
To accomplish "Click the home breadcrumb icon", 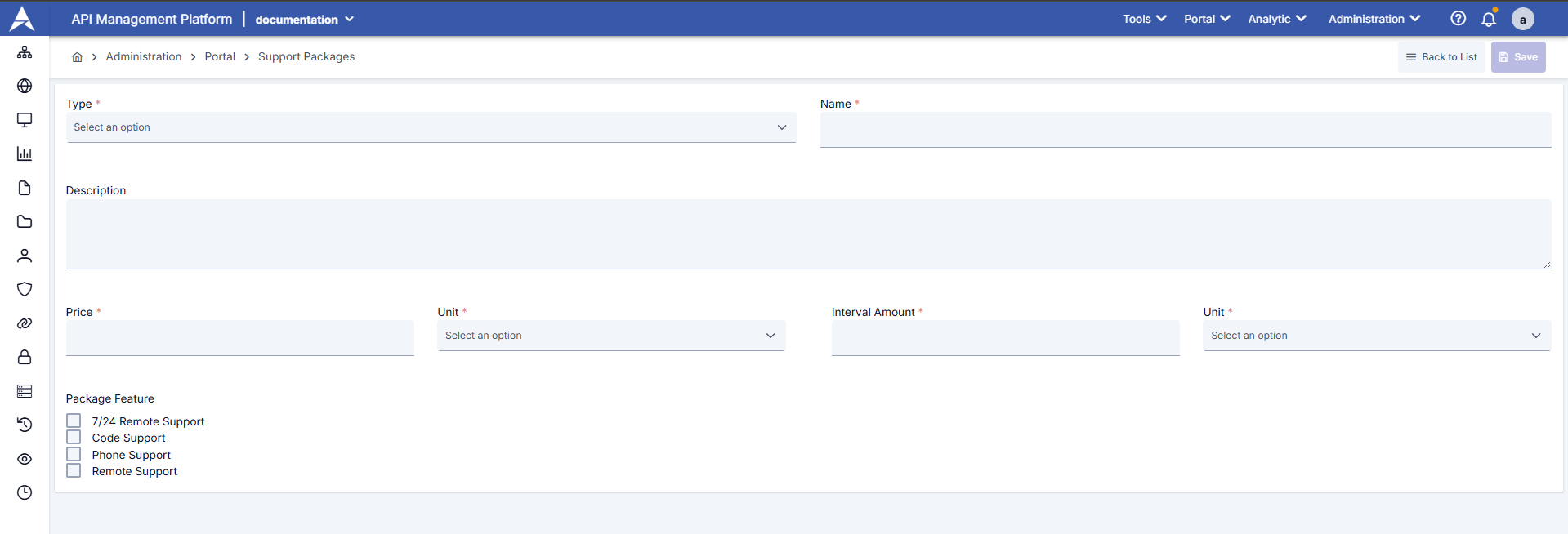I will tap(78, 57).
